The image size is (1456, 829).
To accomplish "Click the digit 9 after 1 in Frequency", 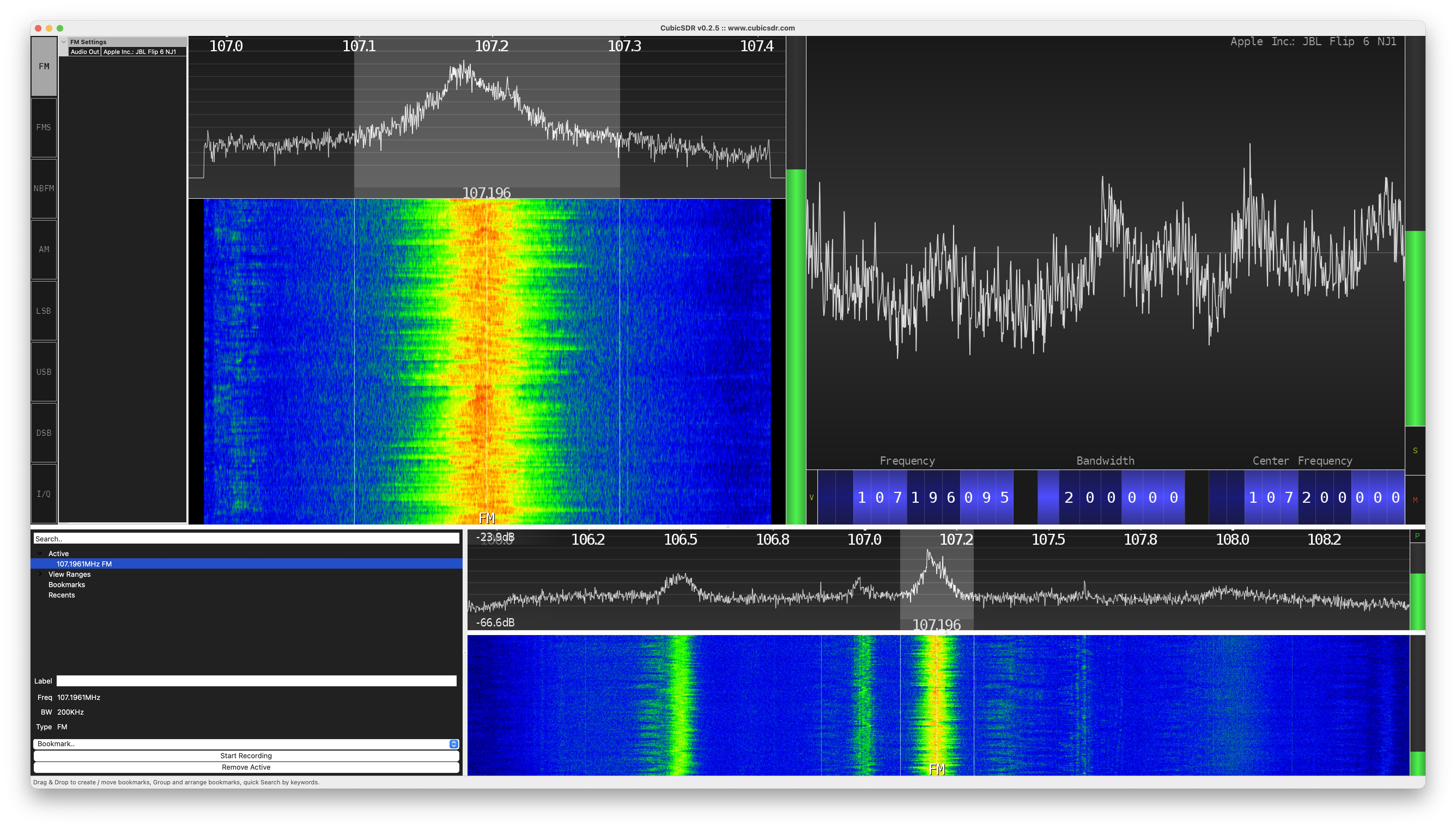I will (933, 497).
